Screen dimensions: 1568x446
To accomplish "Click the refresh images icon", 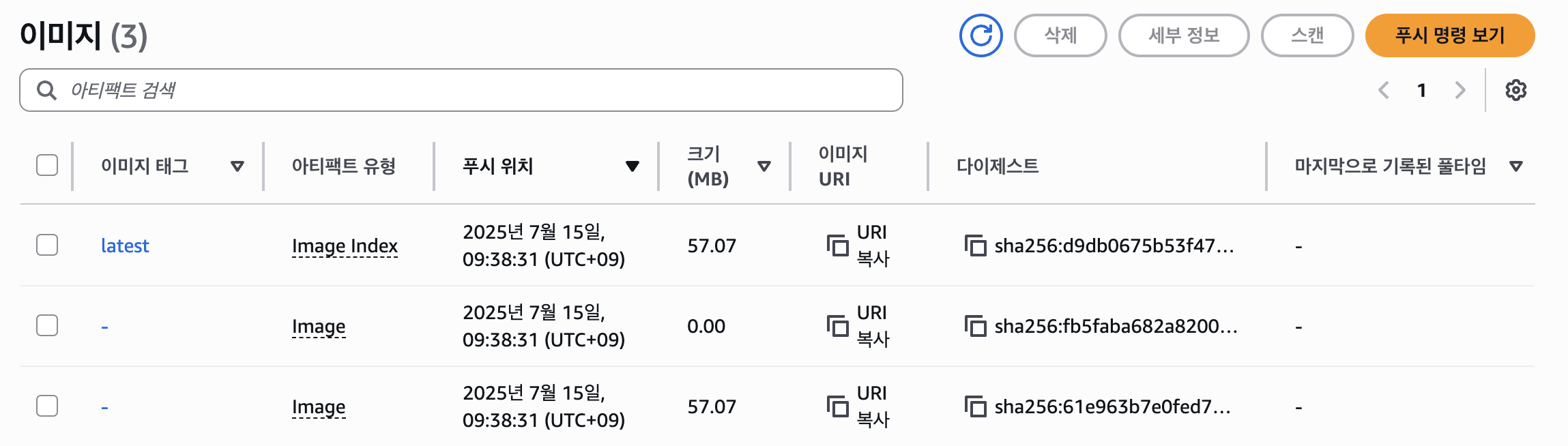I will [x=981, y=35].
